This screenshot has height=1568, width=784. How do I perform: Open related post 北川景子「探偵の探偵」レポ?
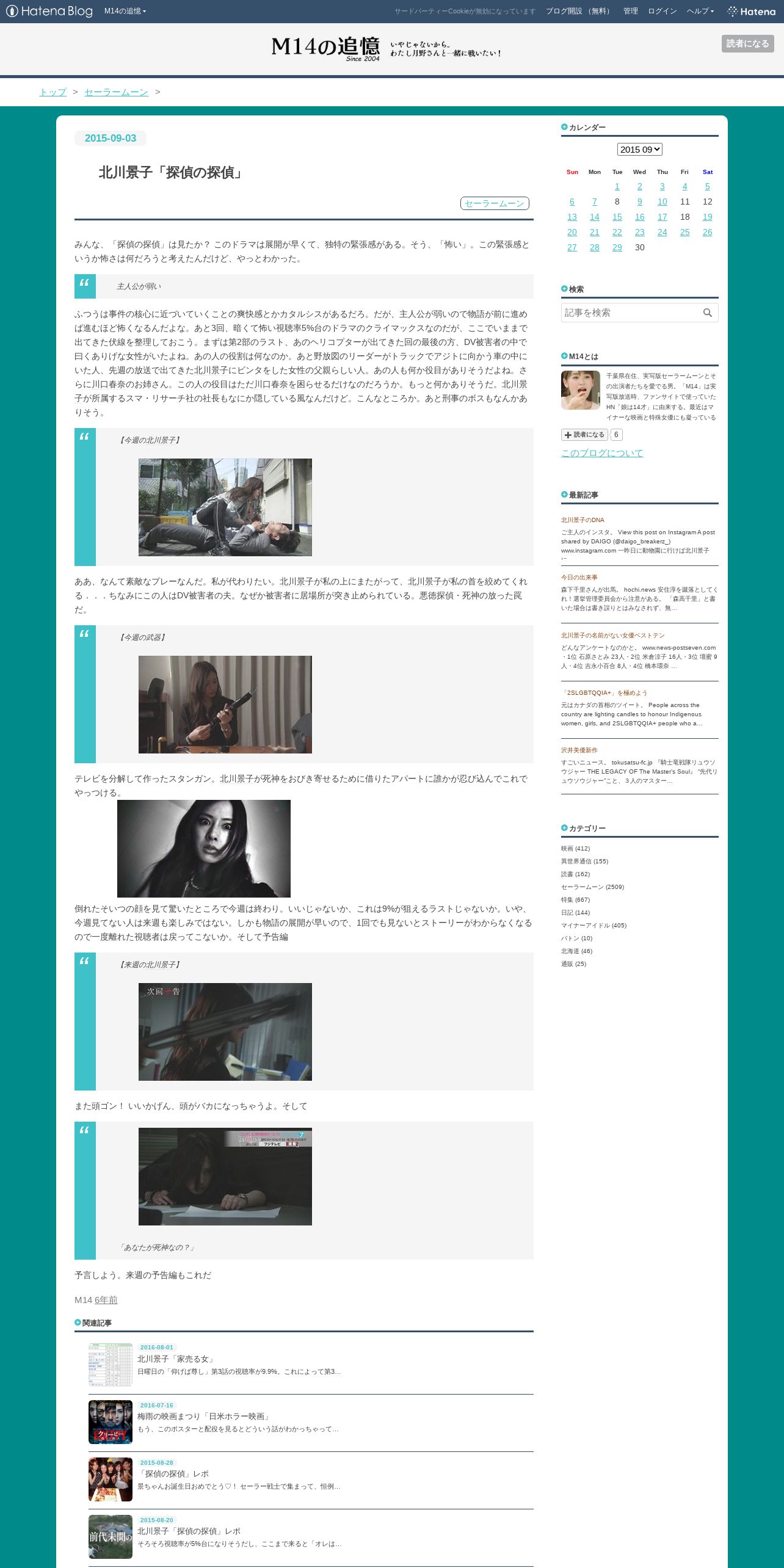189,1531
